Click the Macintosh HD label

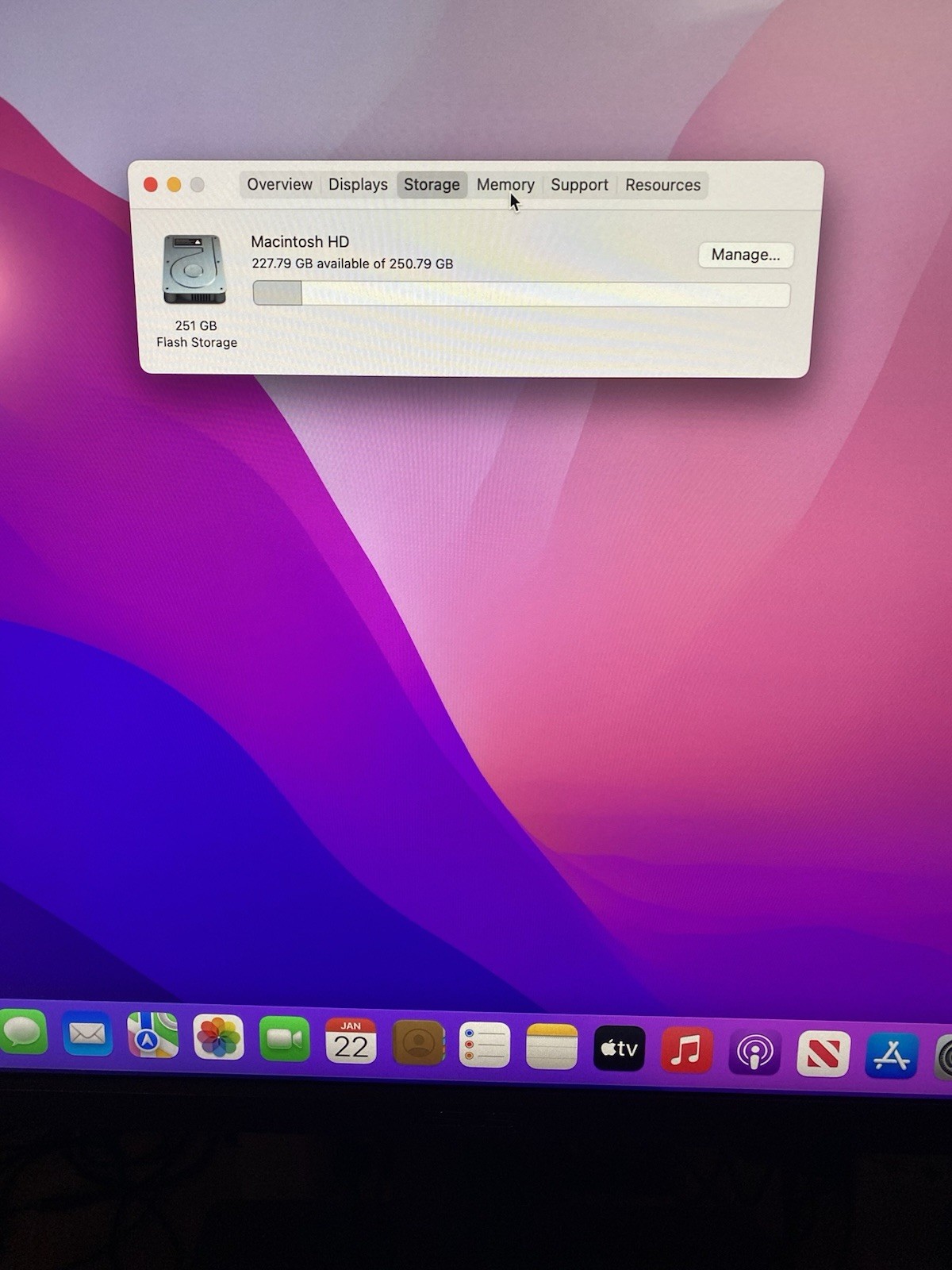[x=300, y=241]
